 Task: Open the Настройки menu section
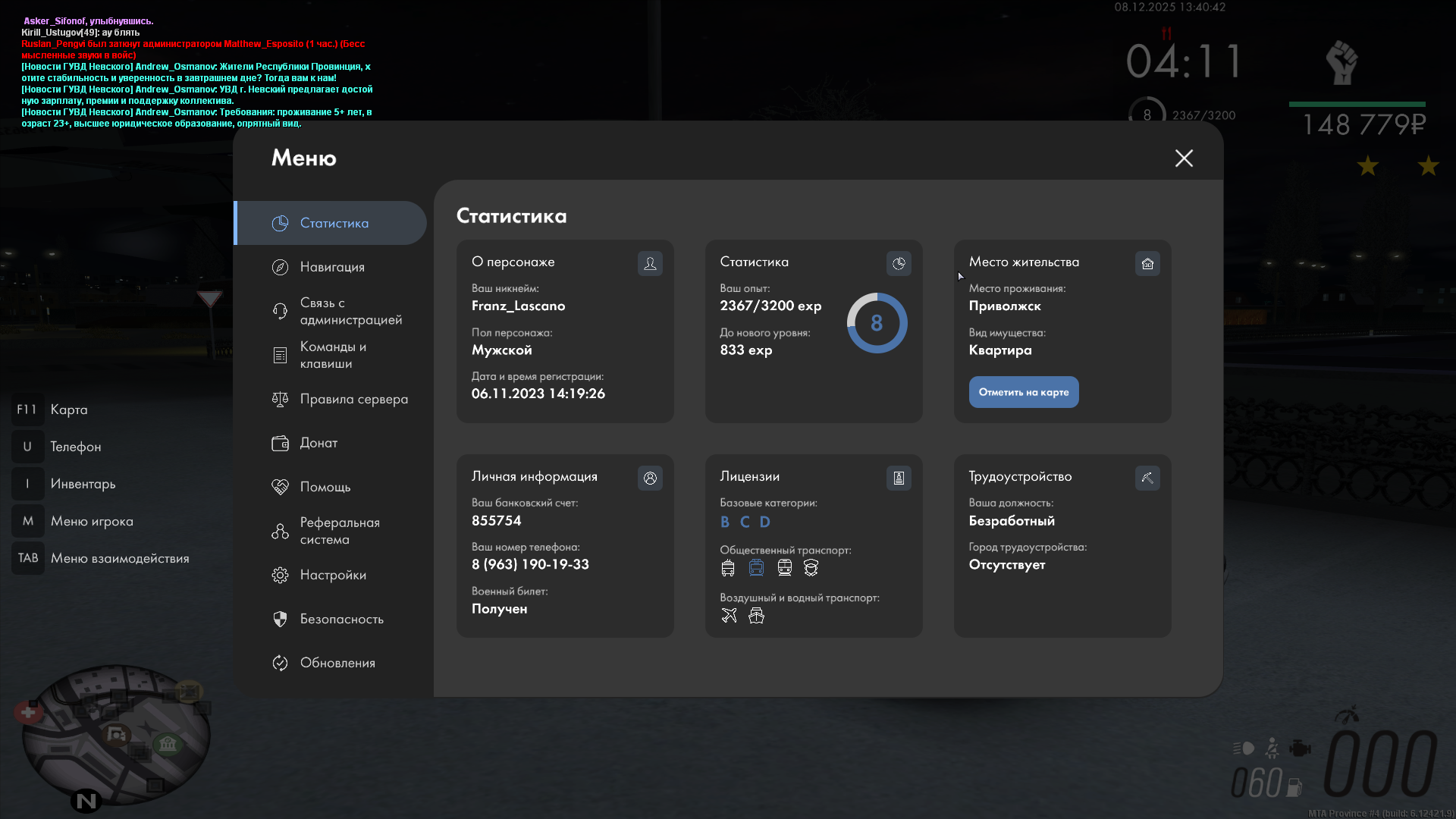332,575
